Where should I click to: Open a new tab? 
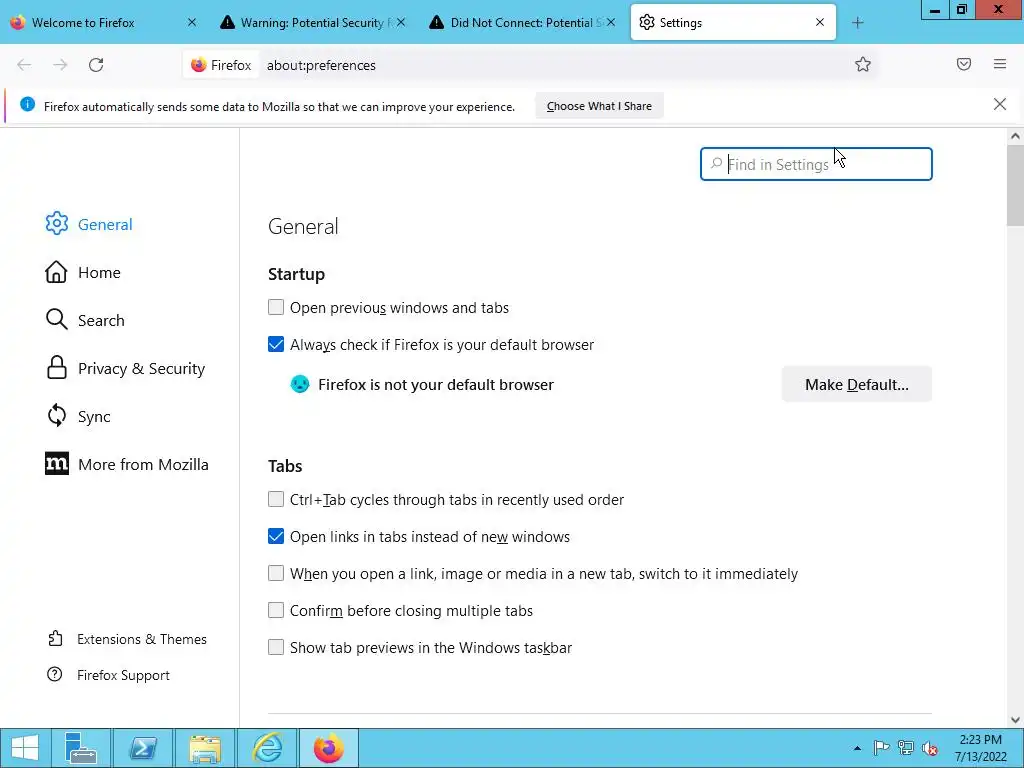tap(857, 23)
